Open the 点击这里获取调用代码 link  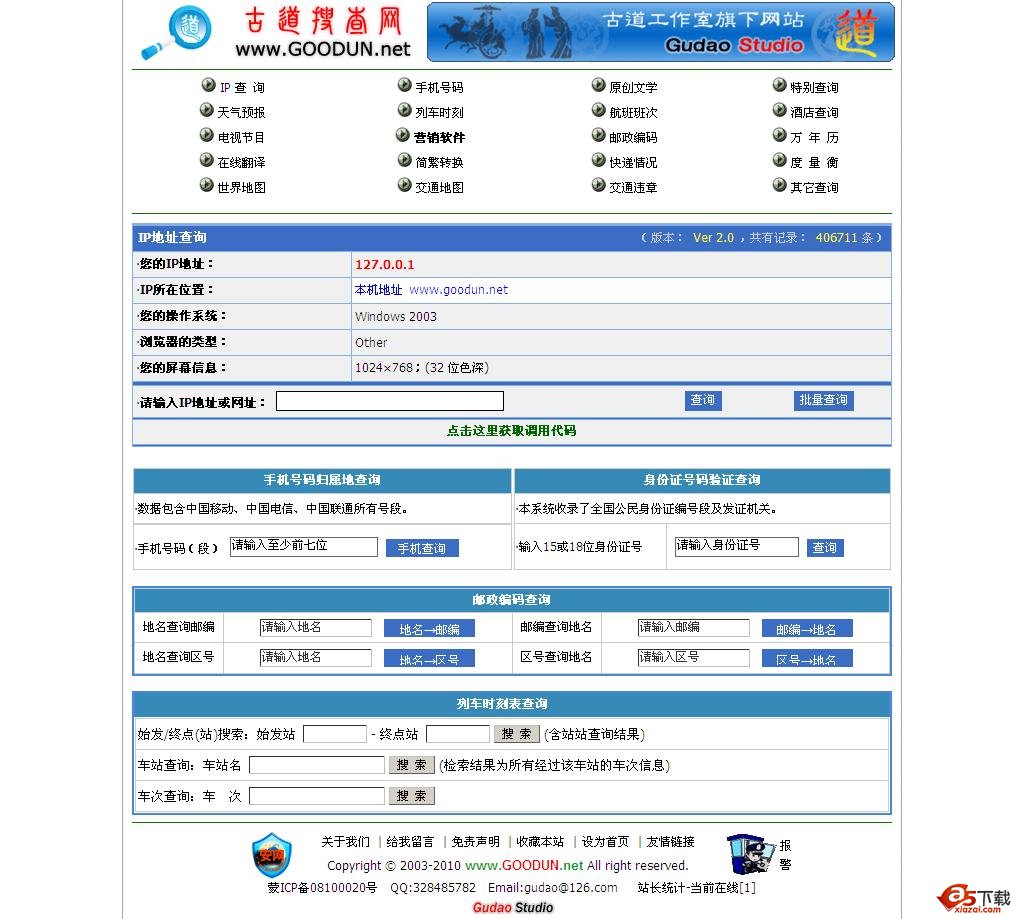pos(512,430)
